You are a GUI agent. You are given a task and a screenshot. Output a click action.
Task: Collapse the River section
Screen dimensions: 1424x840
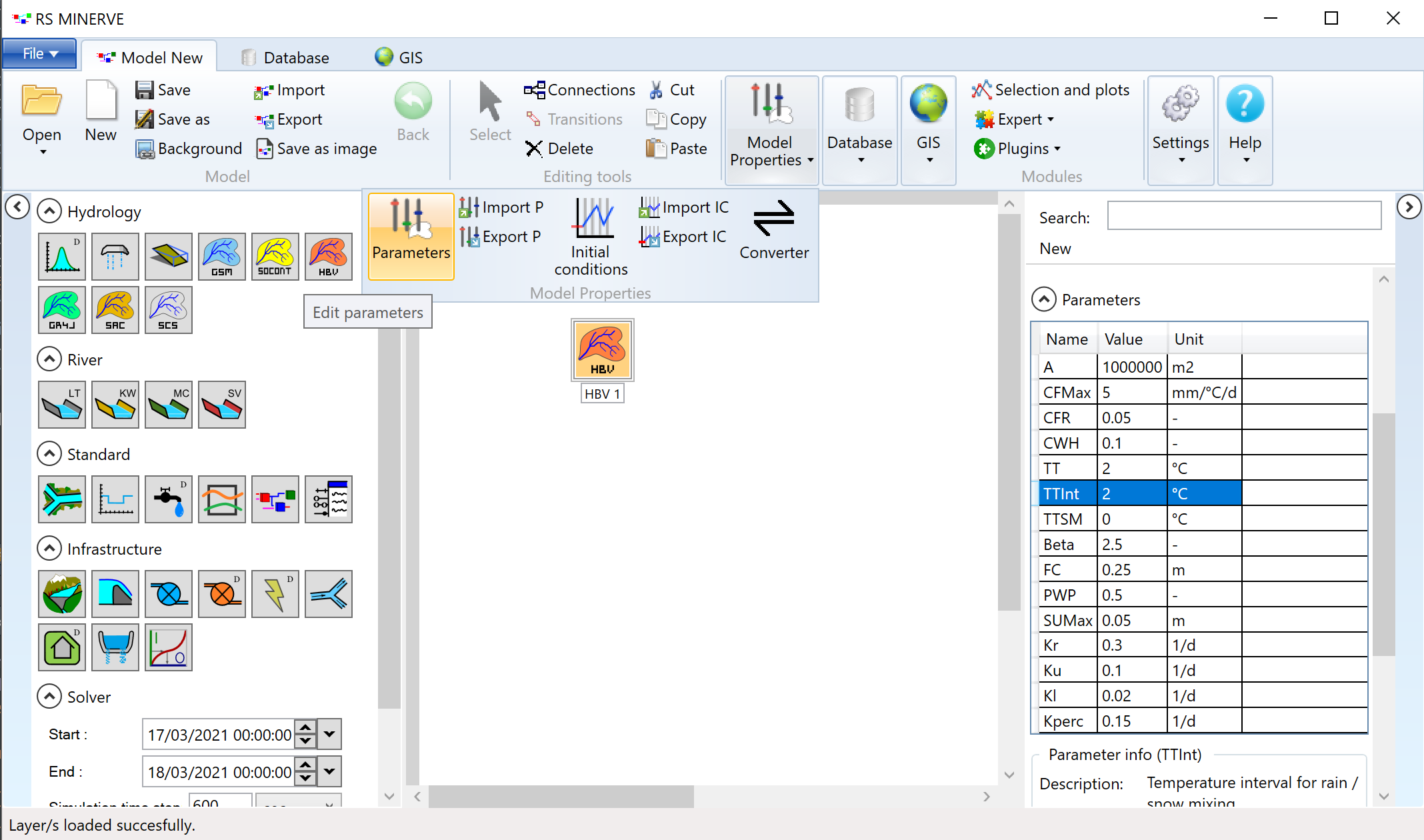point(49,359)
